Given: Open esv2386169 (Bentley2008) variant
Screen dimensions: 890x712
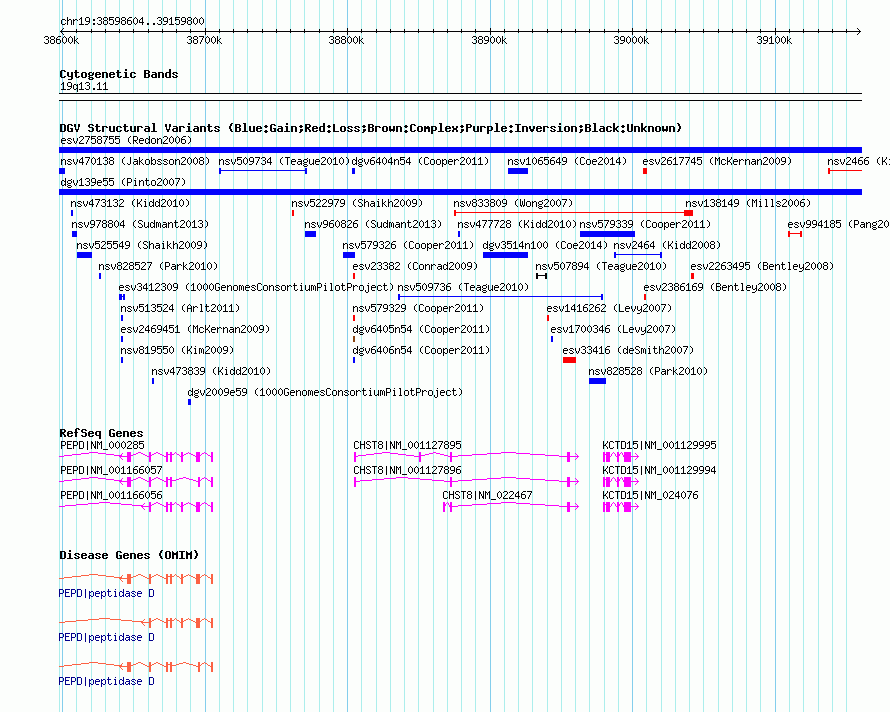Looking at the screenshot, I should pyautogui.click(x=715, y=287).
